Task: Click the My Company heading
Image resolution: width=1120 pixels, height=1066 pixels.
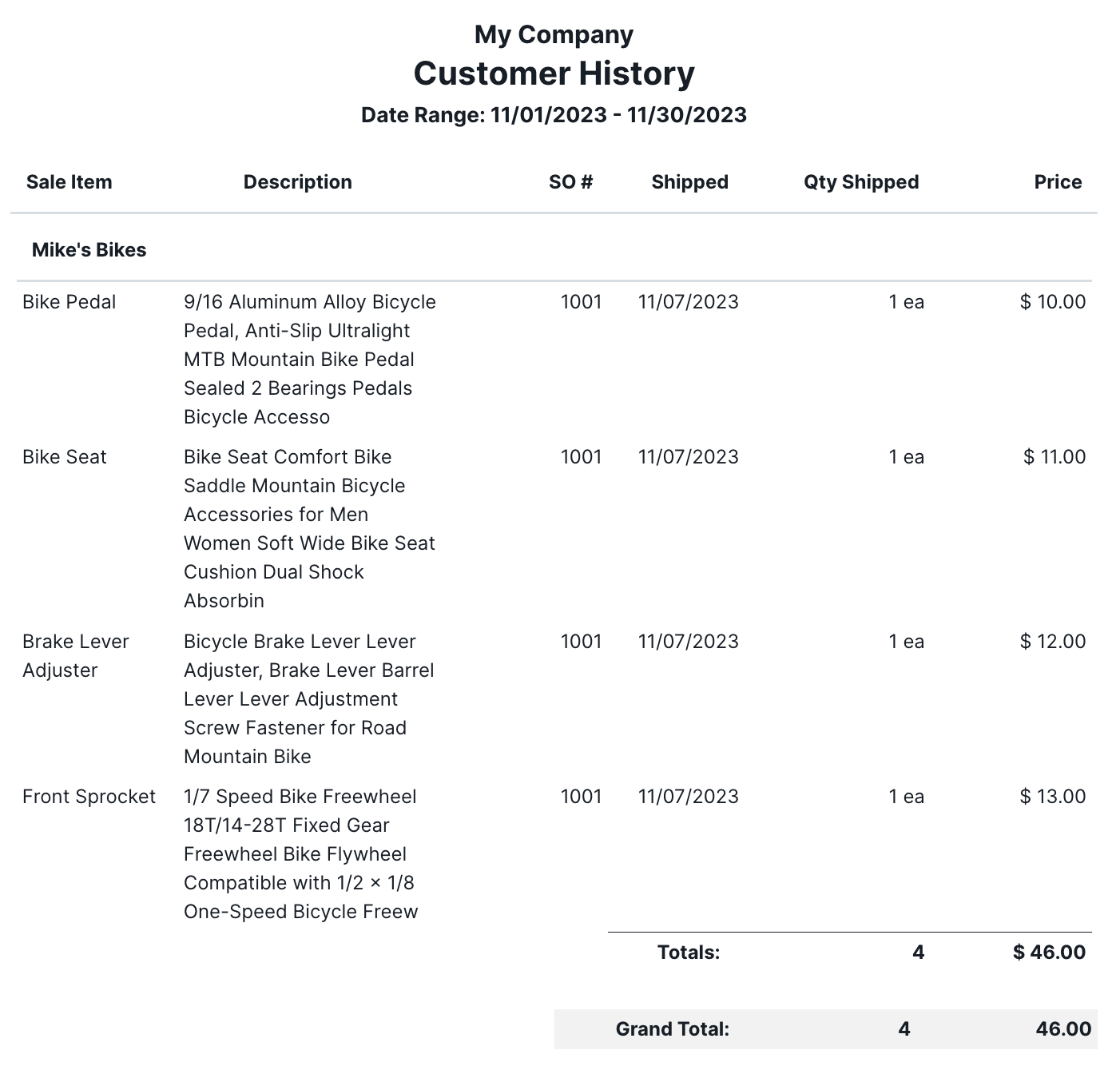Action: (554, 34)
